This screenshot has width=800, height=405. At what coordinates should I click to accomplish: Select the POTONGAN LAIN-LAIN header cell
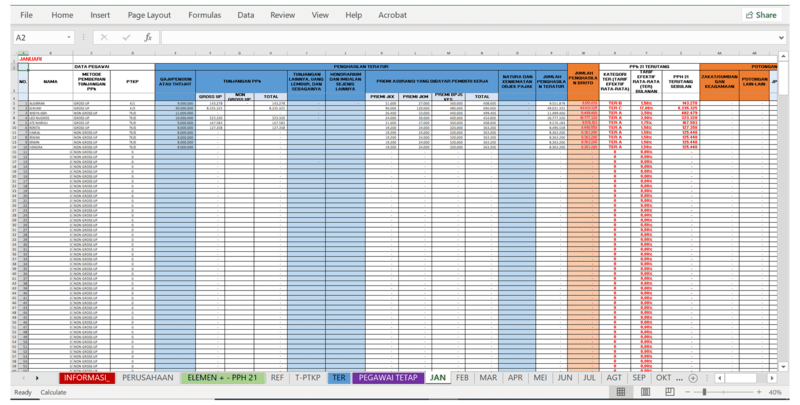(x=754, y=82)
